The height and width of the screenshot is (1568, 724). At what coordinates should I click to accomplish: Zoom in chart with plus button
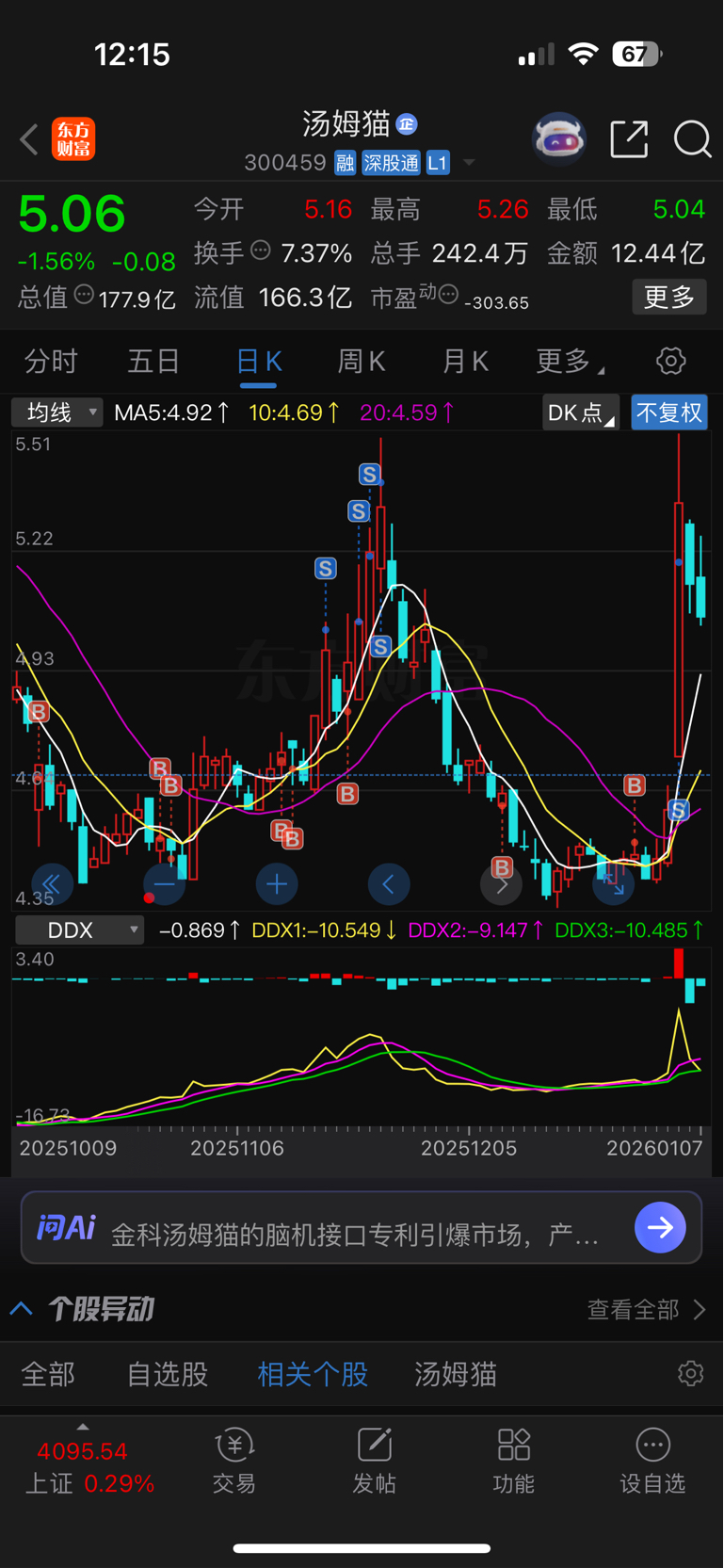tap(277, 884)
